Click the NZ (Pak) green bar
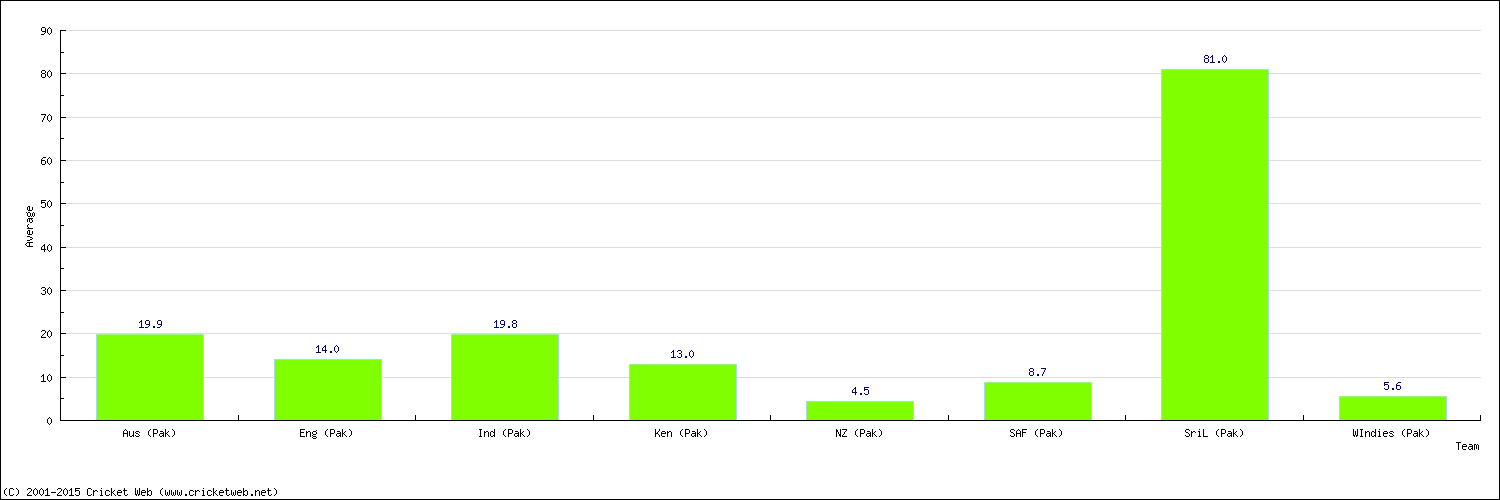 [x=860, y=410]
